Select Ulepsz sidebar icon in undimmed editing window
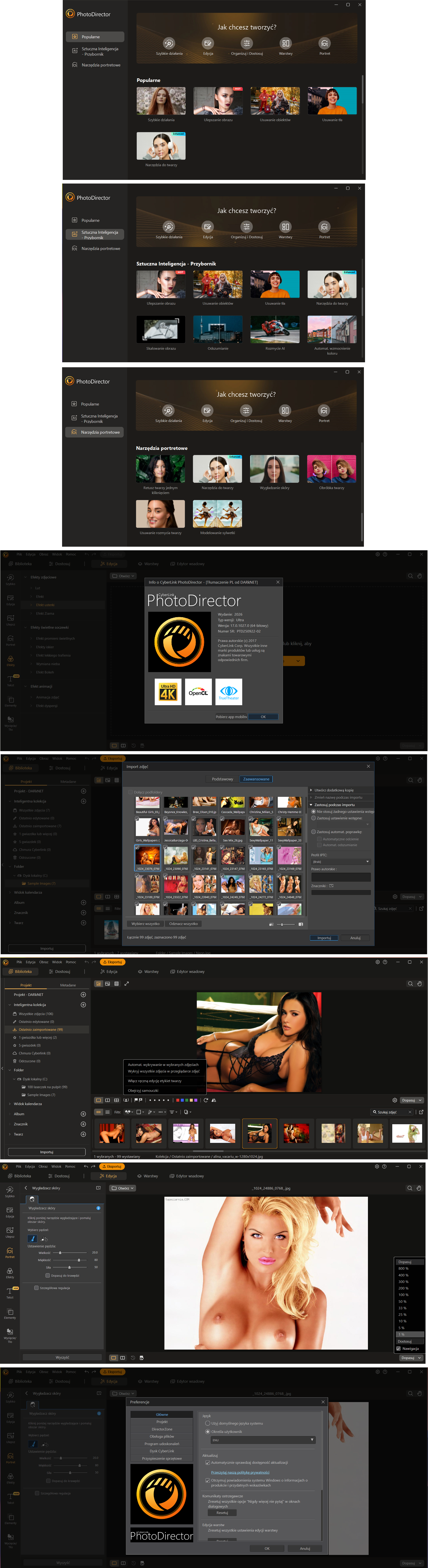Image resolution: width=428 pixels, height=1568 pixels. [10, 1232]
